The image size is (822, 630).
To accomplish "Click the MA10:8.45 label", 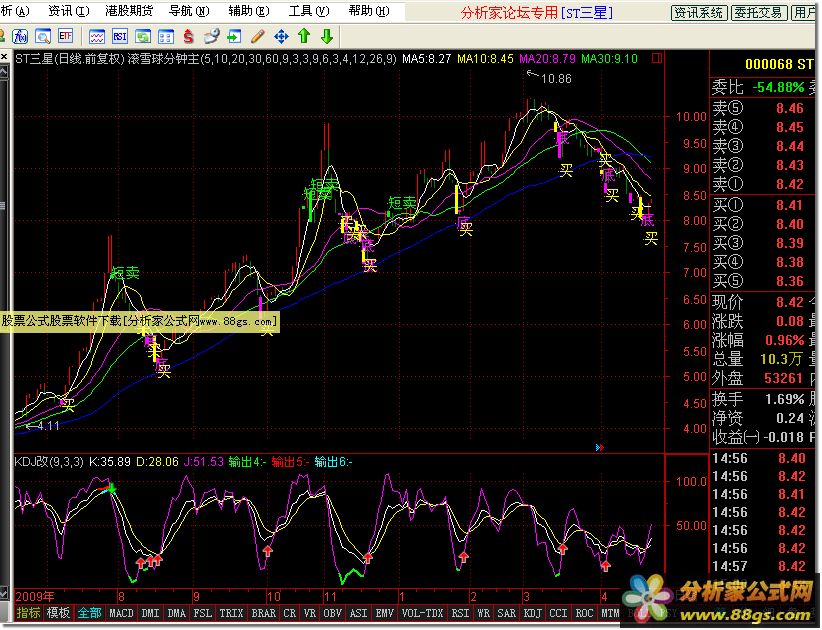I will pos(485,59).
